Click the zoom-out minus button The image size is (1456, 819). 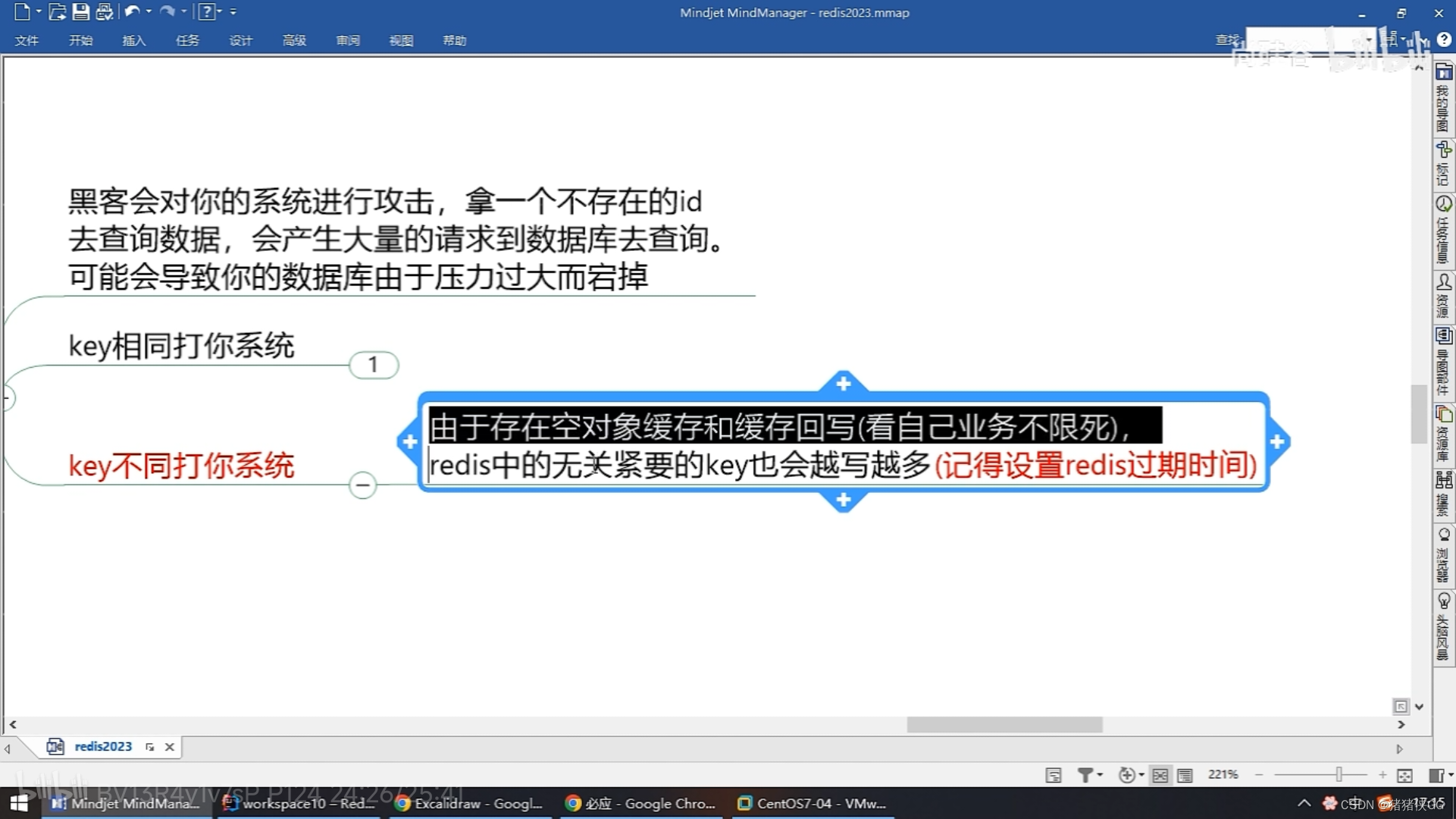tap(1259, 775)
